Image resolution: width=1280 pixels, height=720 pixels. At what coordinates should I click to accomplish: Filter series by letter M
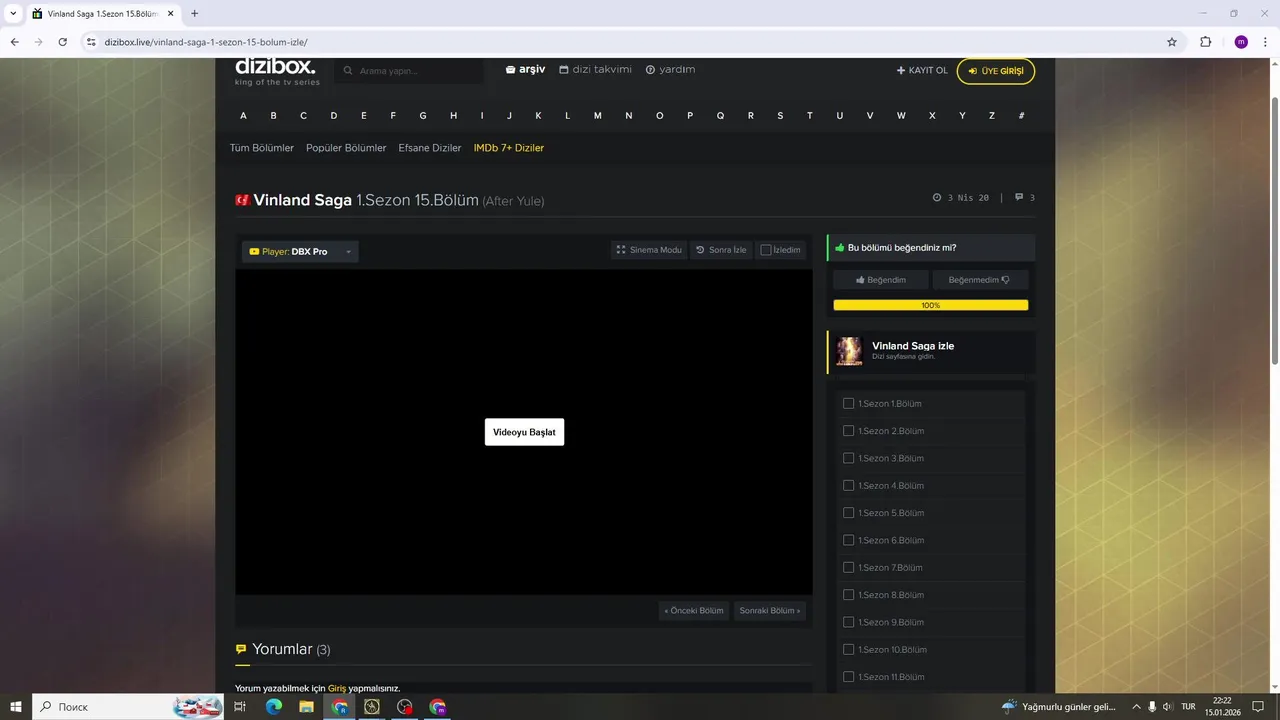click(x=597, y=116)
